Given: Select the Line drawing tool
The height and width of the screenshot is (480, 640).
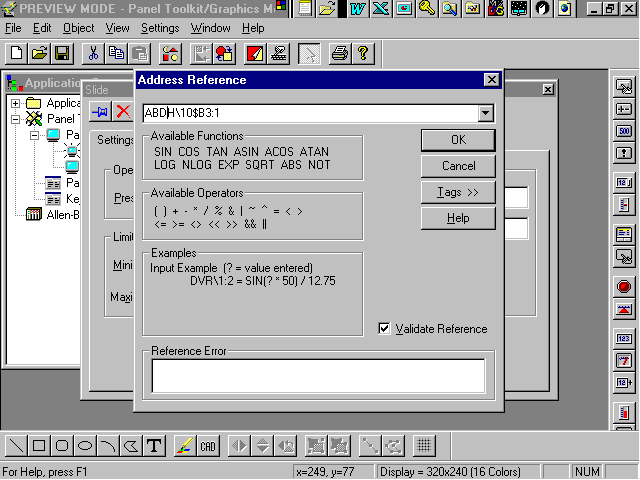Looking at the screenshot, I should click(x=16, y=446).
